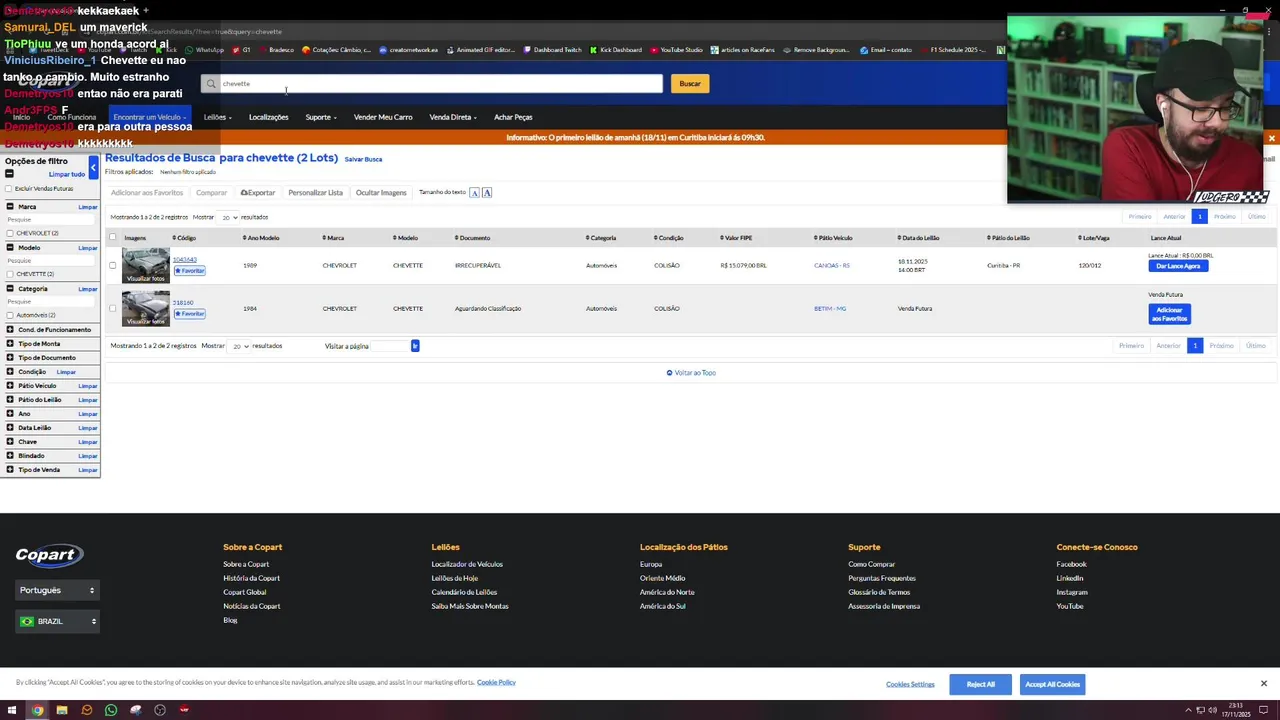Expand the Ano filter
This screenshot has width=1280, height=720.
click(10, 414)
